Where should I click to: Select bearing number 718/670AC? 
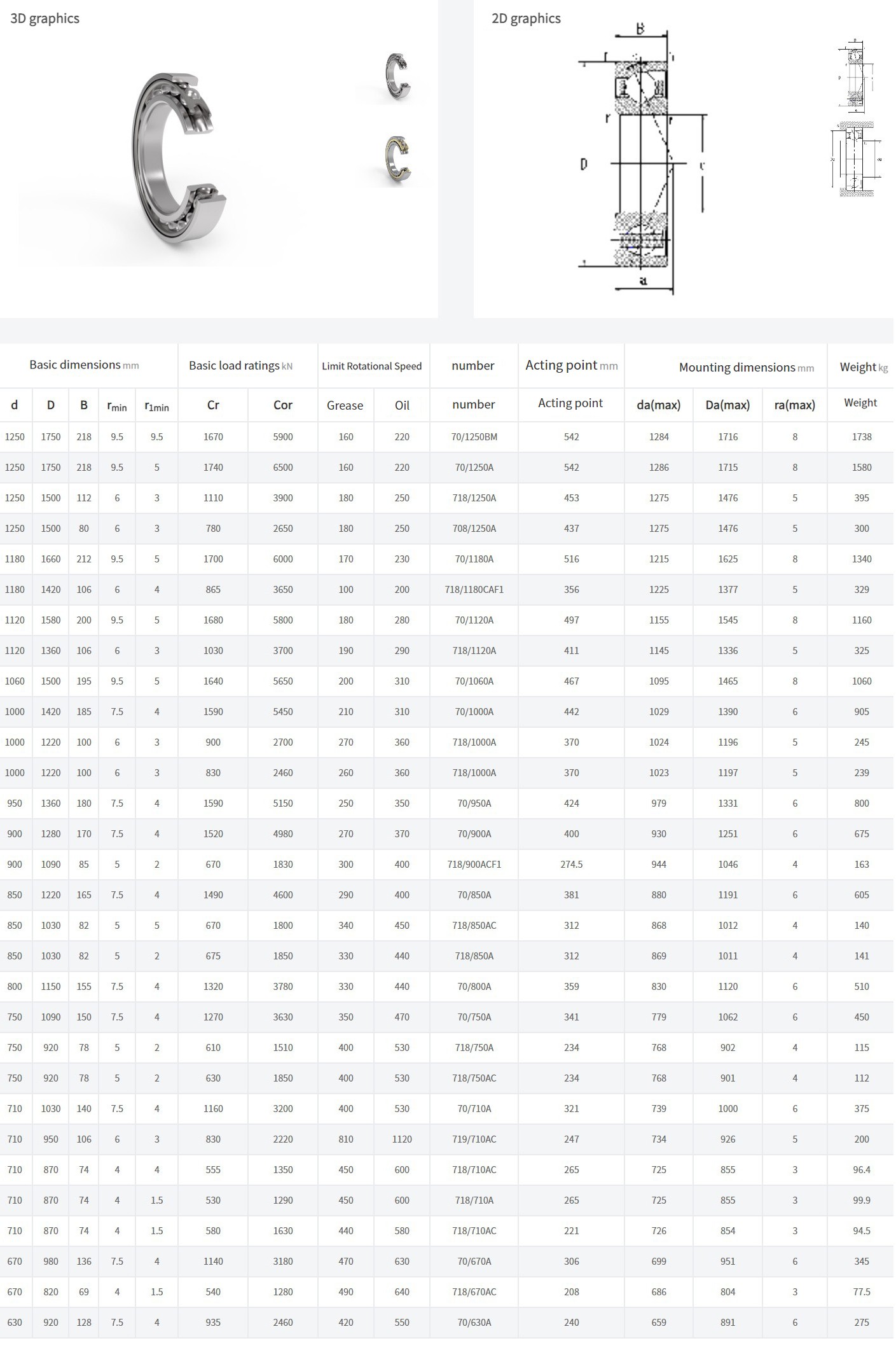pos(474,1292)
